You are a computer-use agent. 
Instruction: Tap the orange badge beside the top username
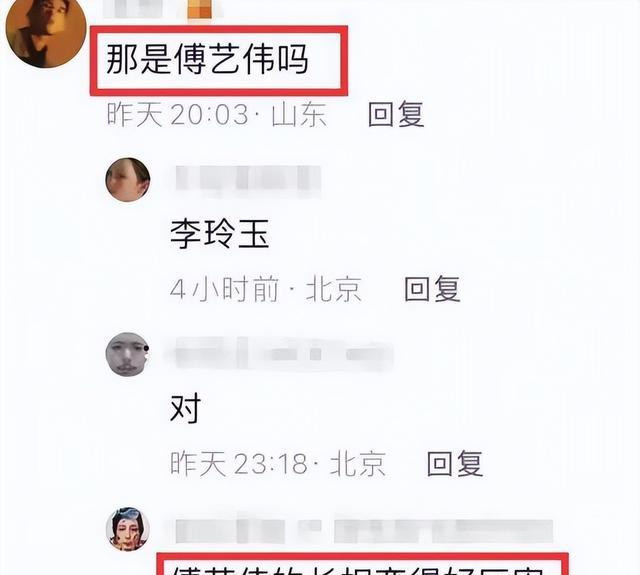pyautogui.click(x=199, y=10)
